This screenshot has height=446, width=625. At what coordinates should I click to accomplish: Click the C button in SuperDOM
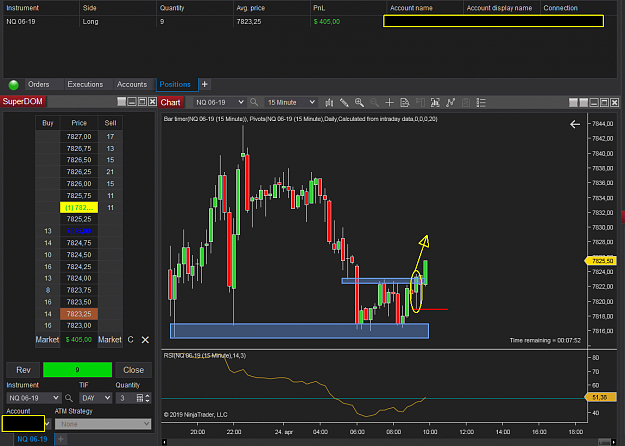pyautogui.click(x=130, y=340)
